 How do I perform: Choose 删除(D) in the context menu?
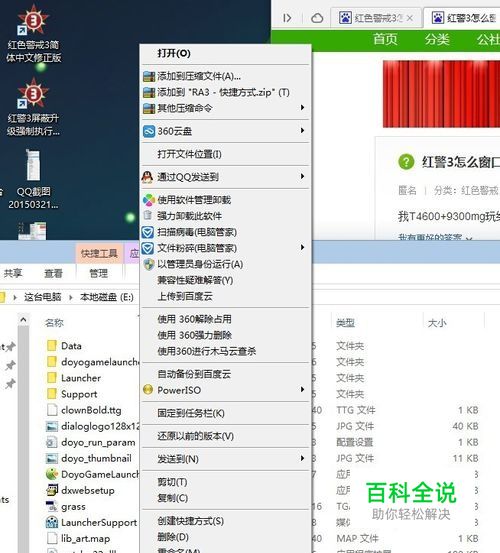tap(225, 537)
